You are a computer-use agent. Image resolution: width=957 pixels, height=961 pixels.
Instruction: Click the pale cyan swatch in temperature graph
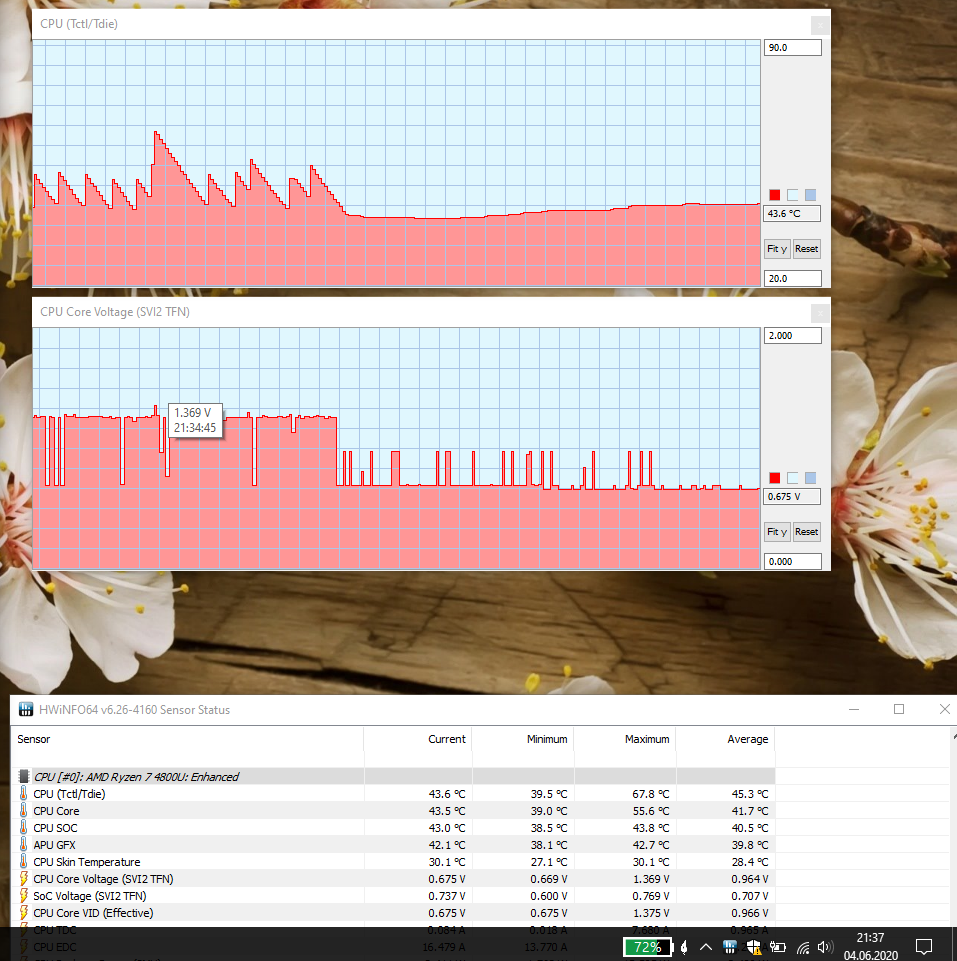793,195
